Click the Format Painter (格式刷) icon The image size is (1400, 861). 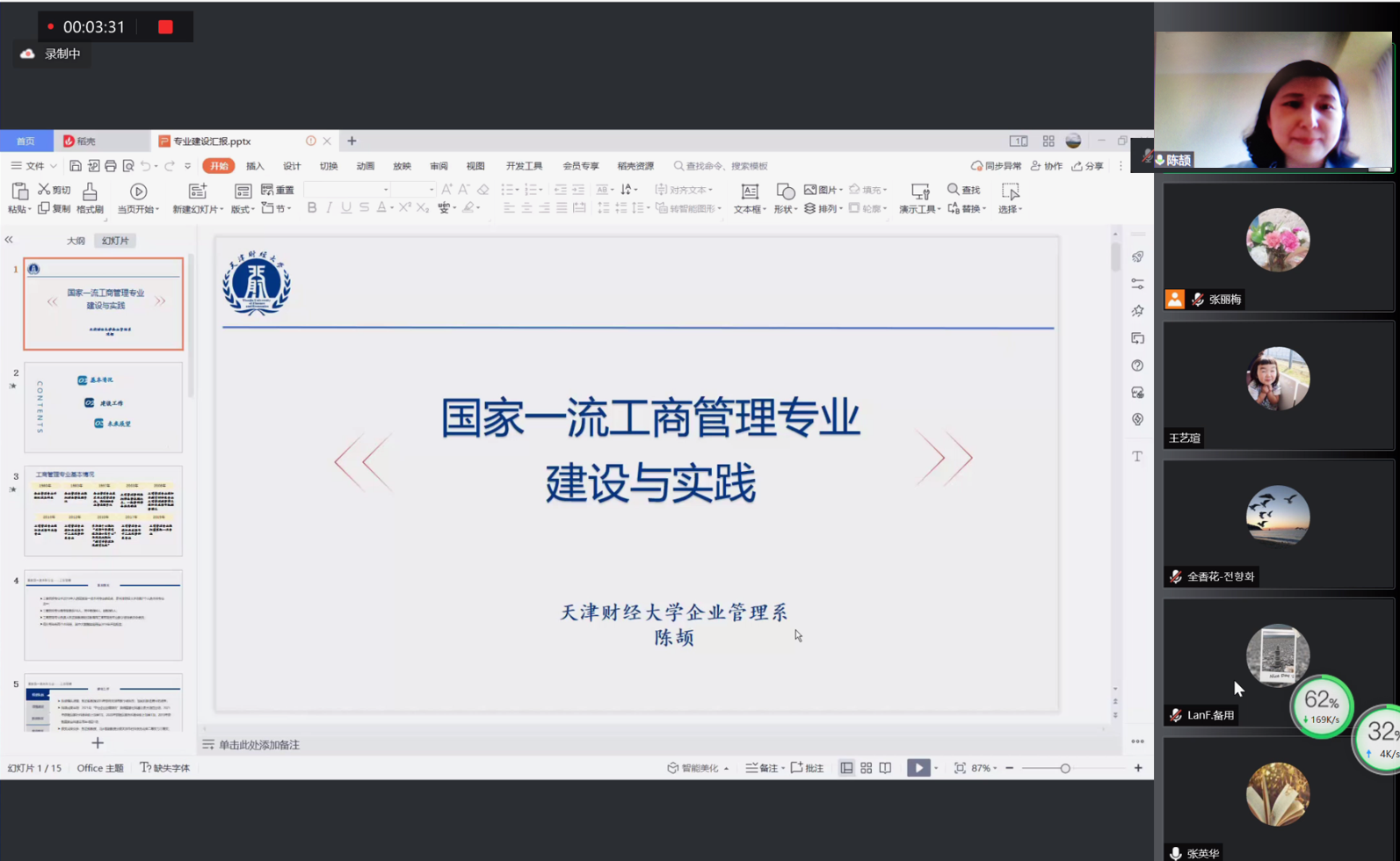point(90,192)
